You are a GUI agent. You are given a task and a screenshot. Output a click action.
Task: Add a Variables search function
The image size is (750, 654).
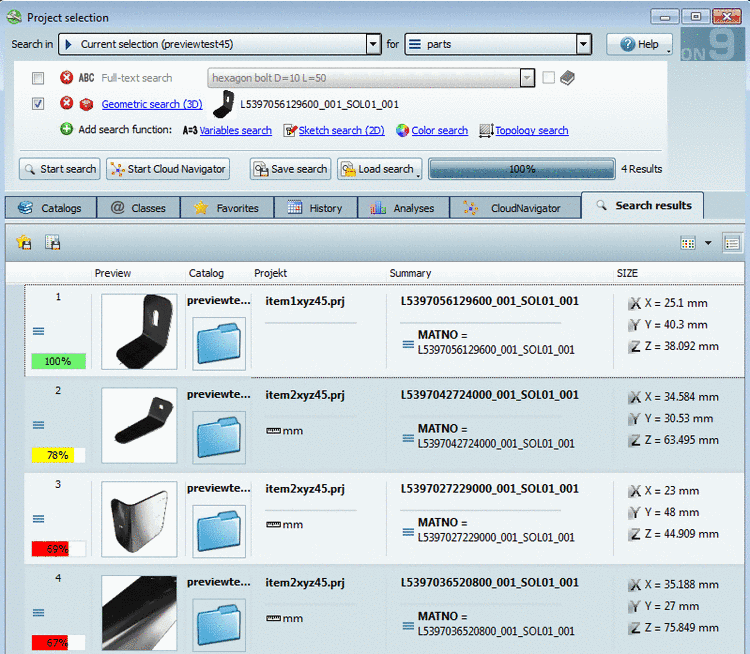click(x=235, y=130)
